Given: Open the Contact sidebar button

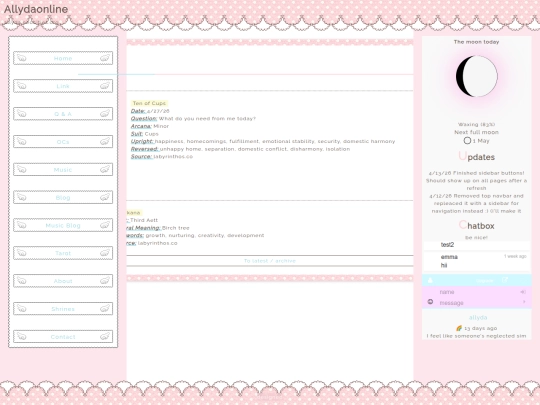Looking at the screenshot, I should point(63,337).
